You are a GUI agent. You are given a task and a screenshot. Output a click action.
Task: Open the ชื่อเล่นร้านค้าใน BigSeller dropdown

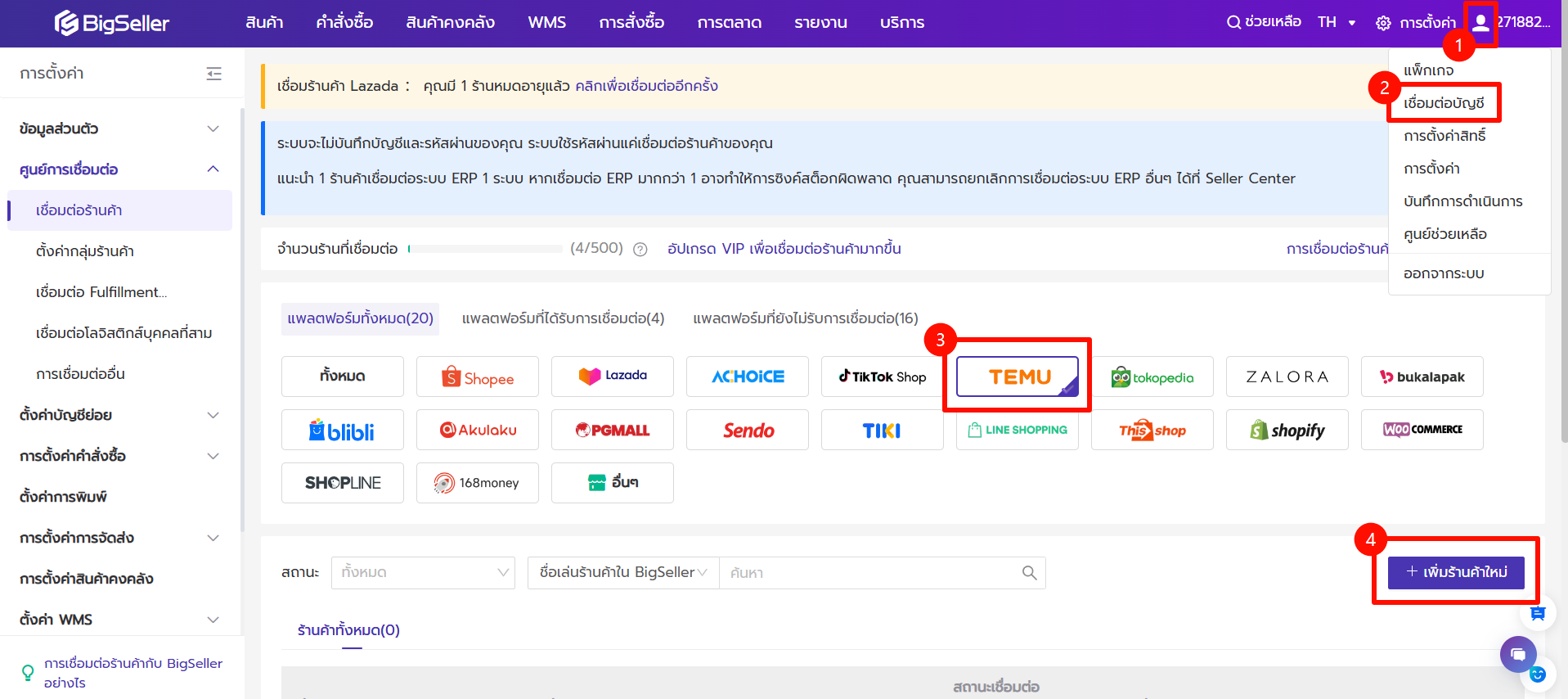tap(623, 573)
